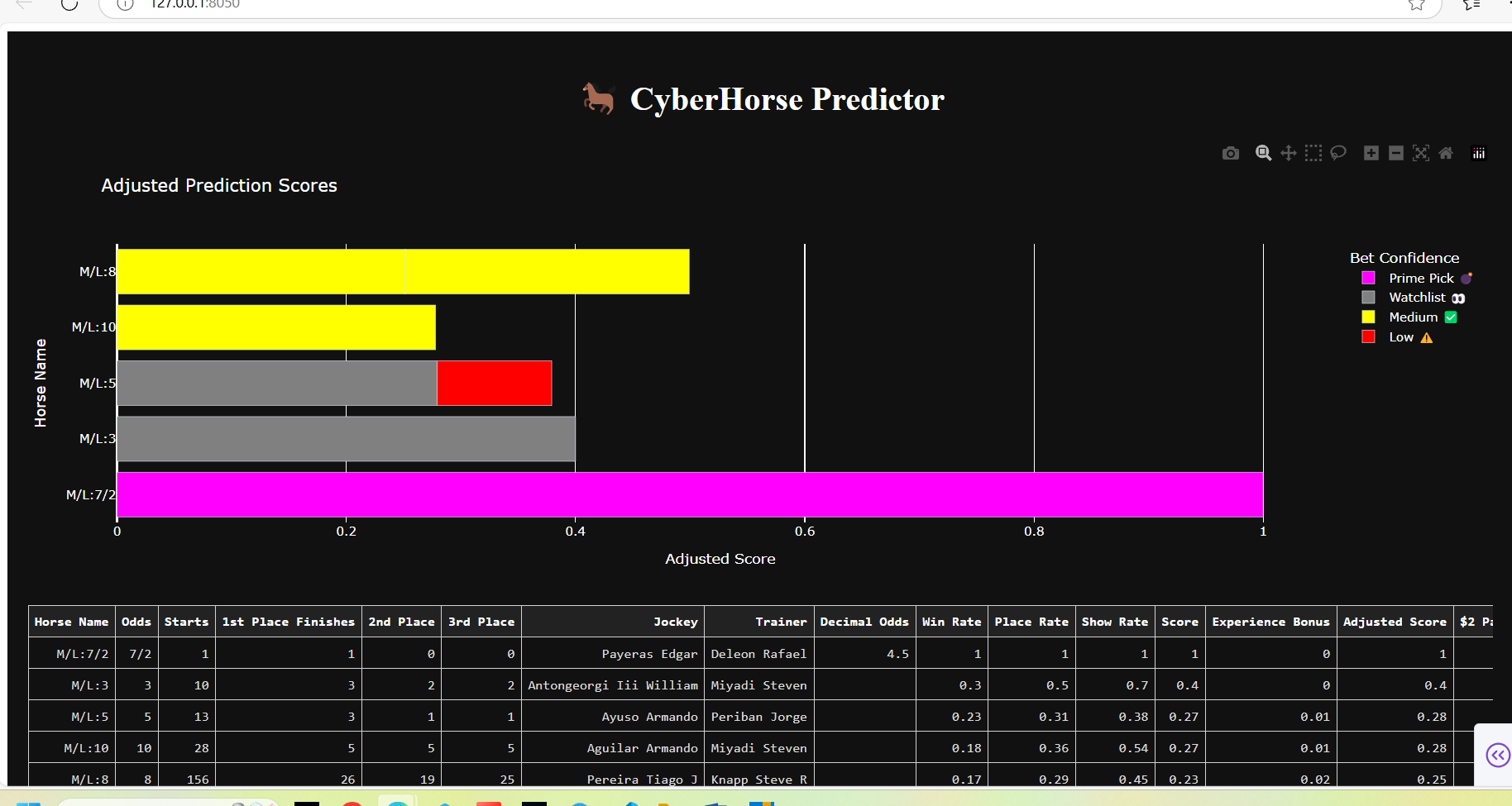This screenshot has height=806, width=1512.
Task: Select the jockey cell Payeras Edgar
Action: [x=613, y=654]
